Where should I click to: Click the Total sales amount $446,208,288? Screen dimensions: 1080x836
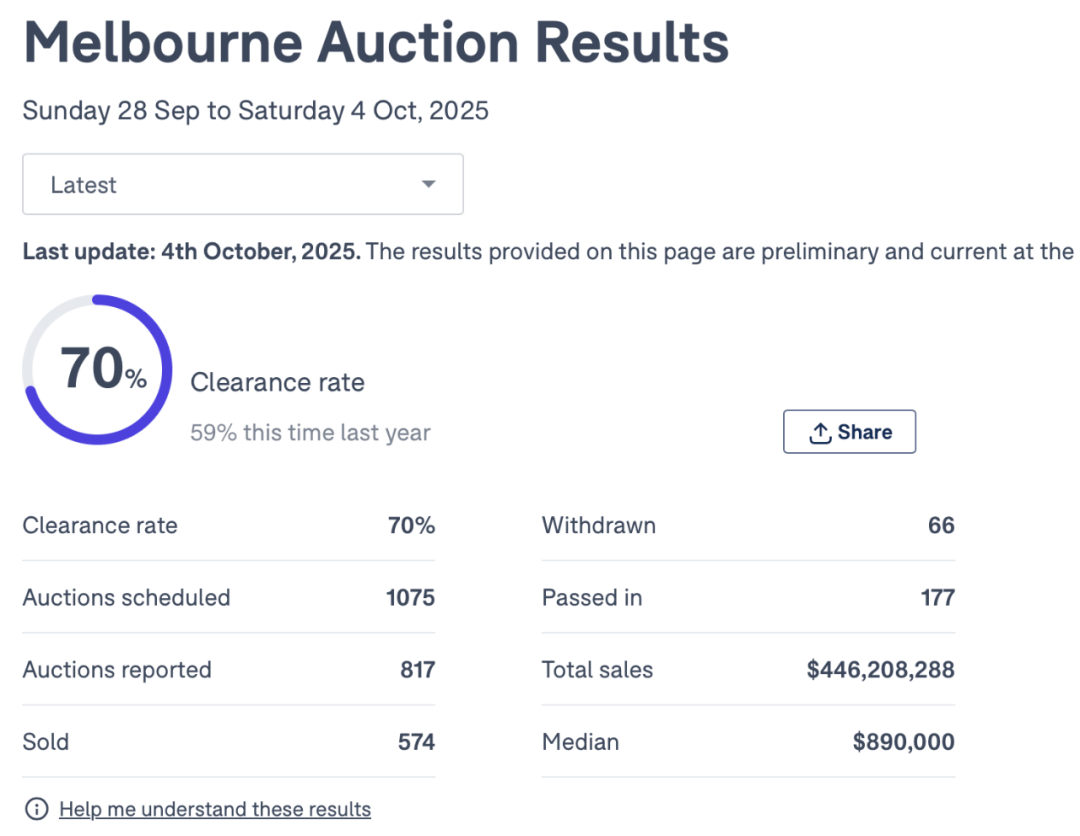tap(880, 669)
